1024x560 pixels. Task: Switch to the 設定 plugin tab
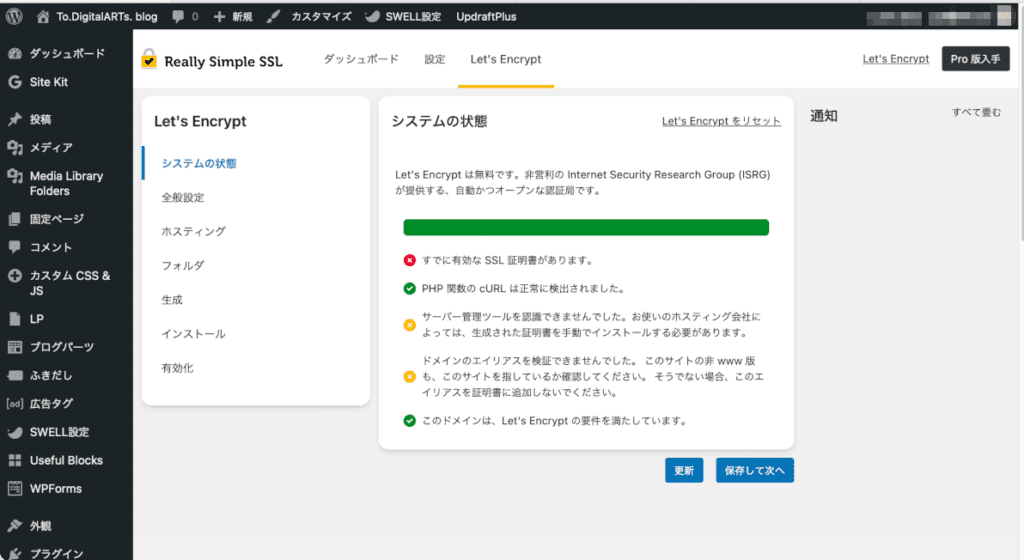coord(434,59)
